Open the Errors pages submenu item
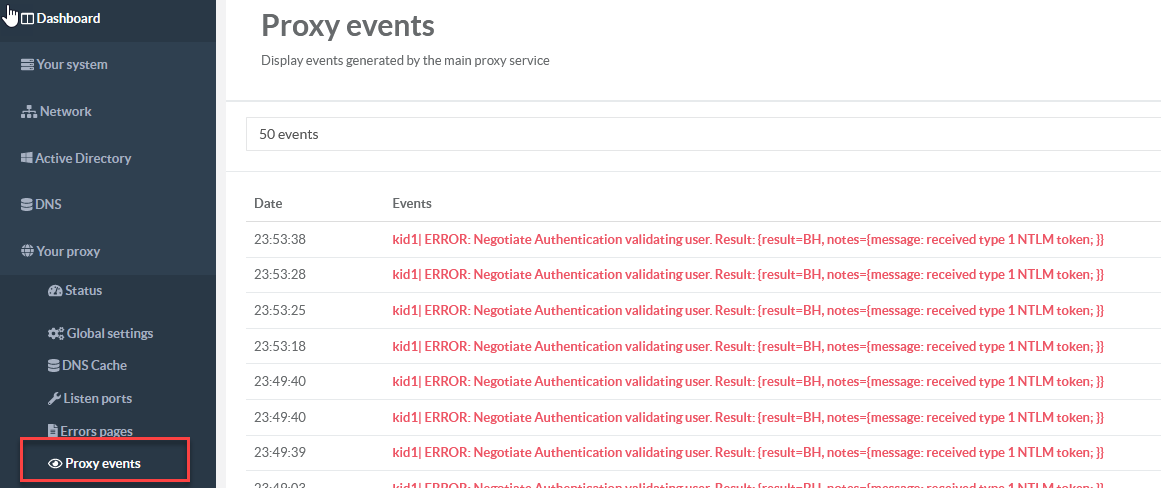 point(97,432)
